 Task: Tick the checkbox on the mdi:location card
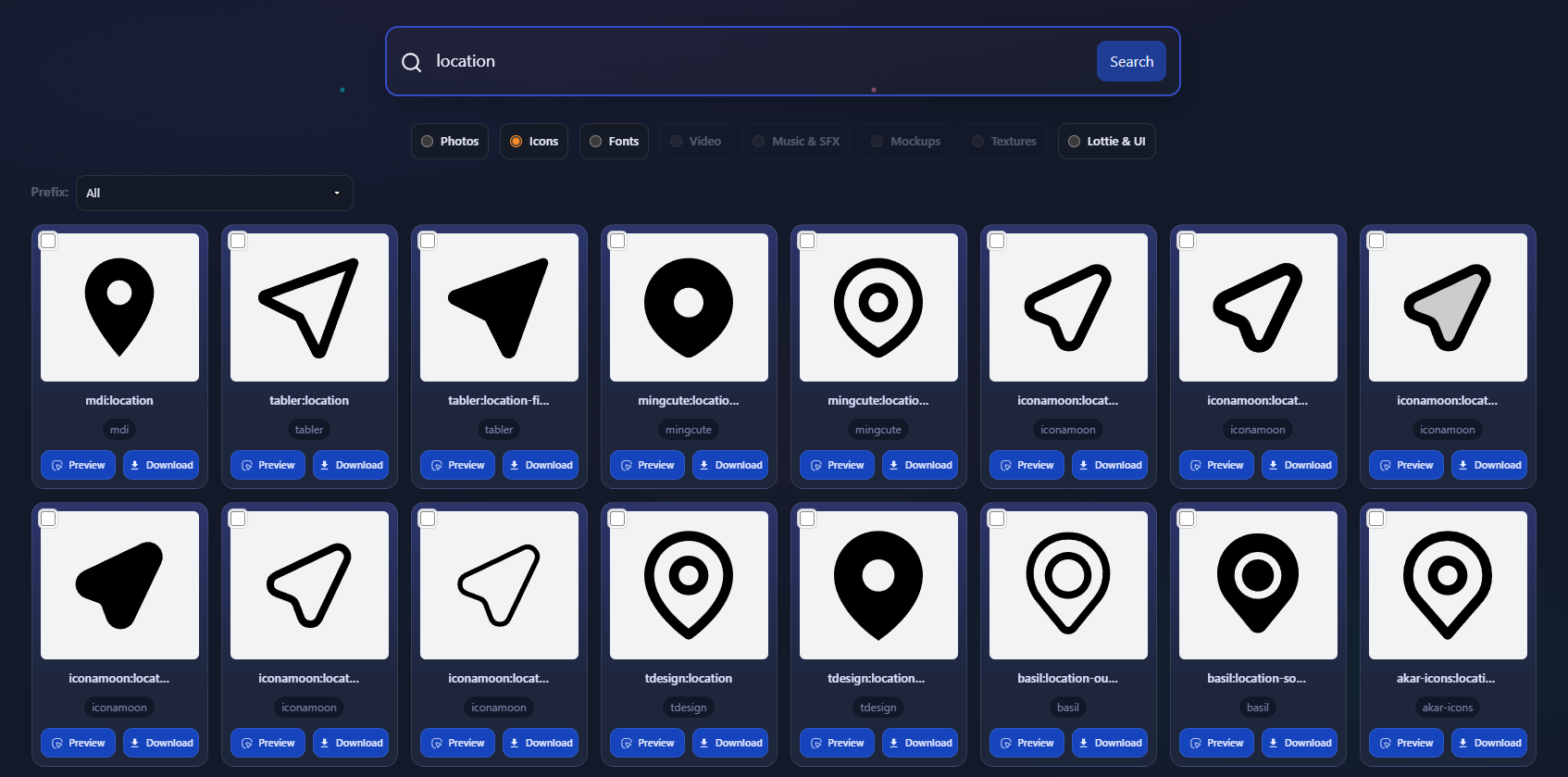click(48, 241)
